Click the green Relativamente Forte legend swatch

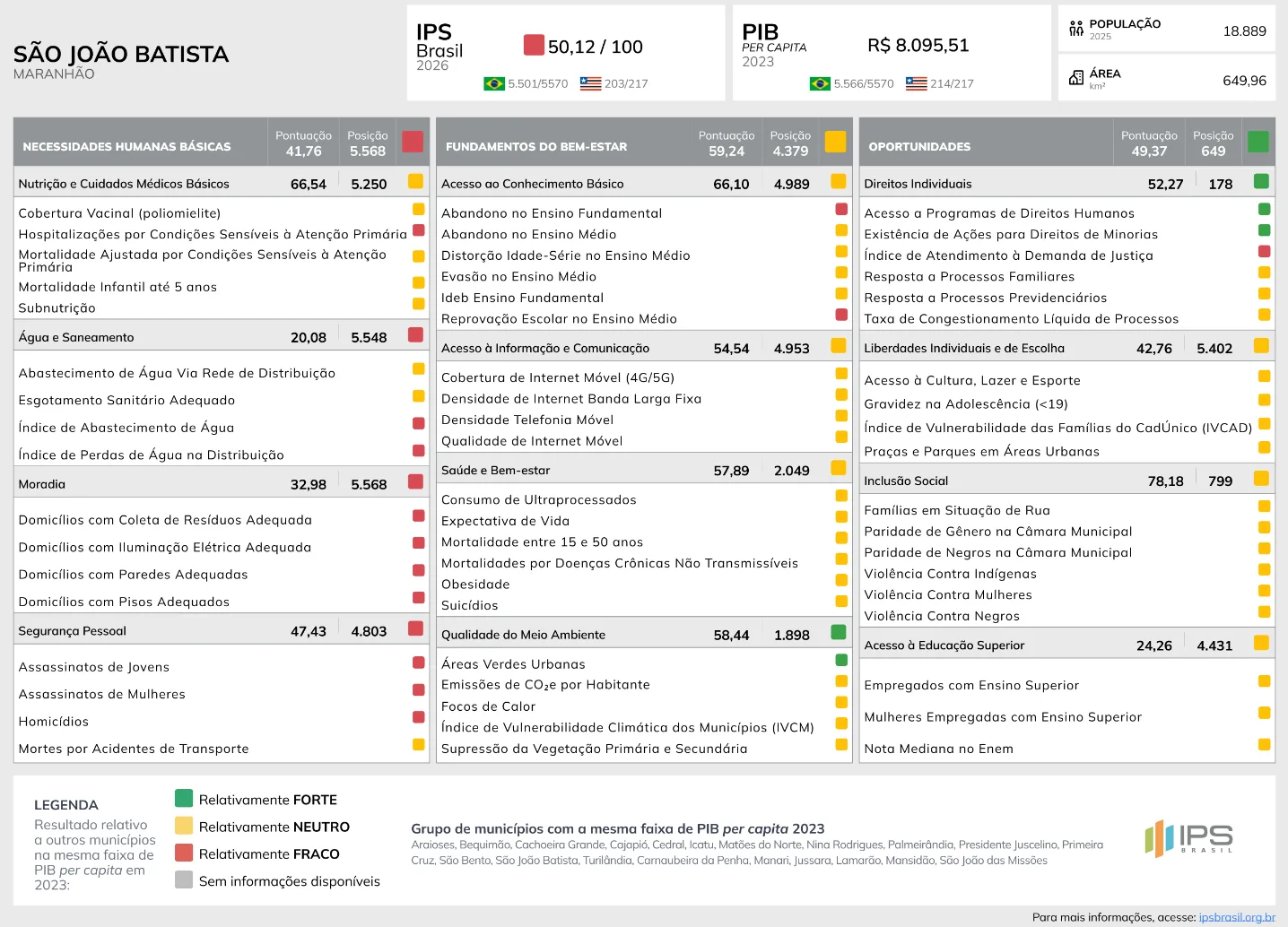point(184,798)
